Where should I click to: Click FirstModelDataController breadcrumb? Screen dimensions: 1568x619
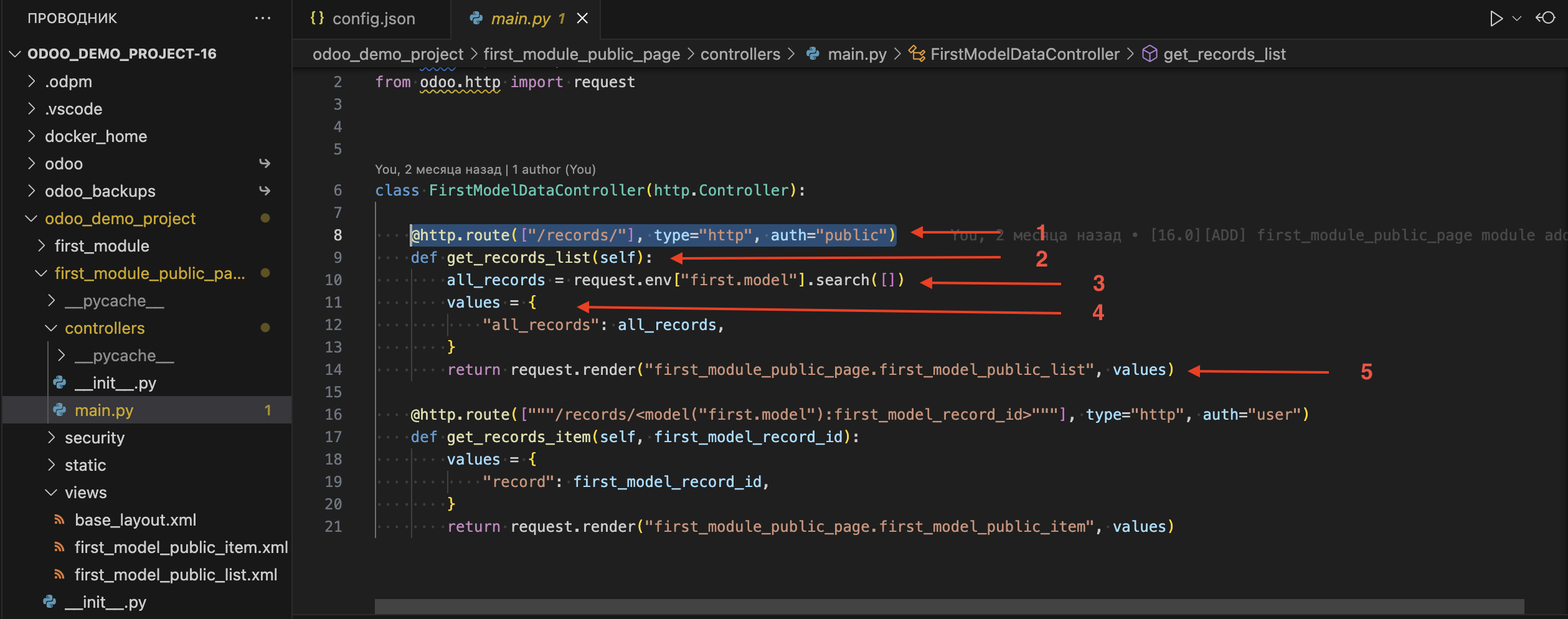pyautogui.click(x=1024, y=54)
